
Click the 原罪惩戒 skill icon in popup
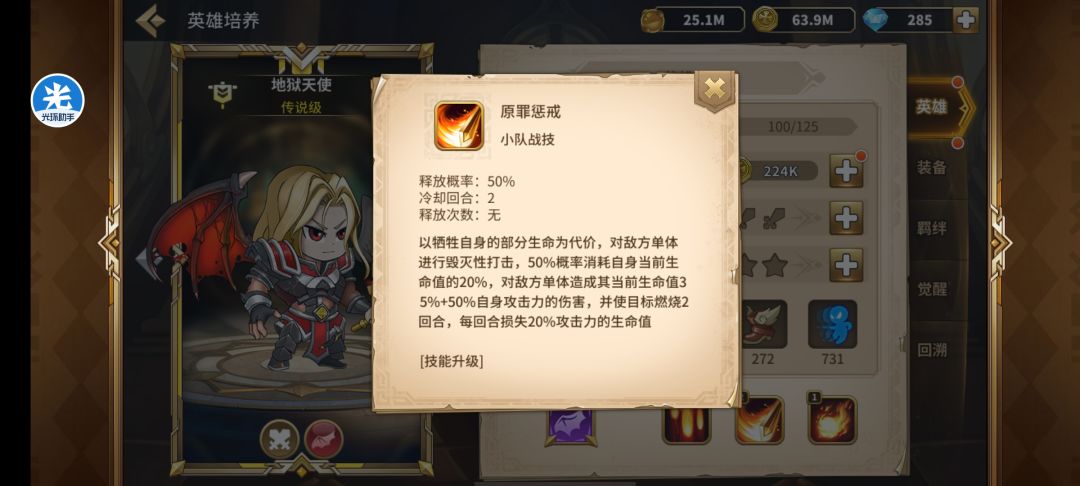(459, 126)
